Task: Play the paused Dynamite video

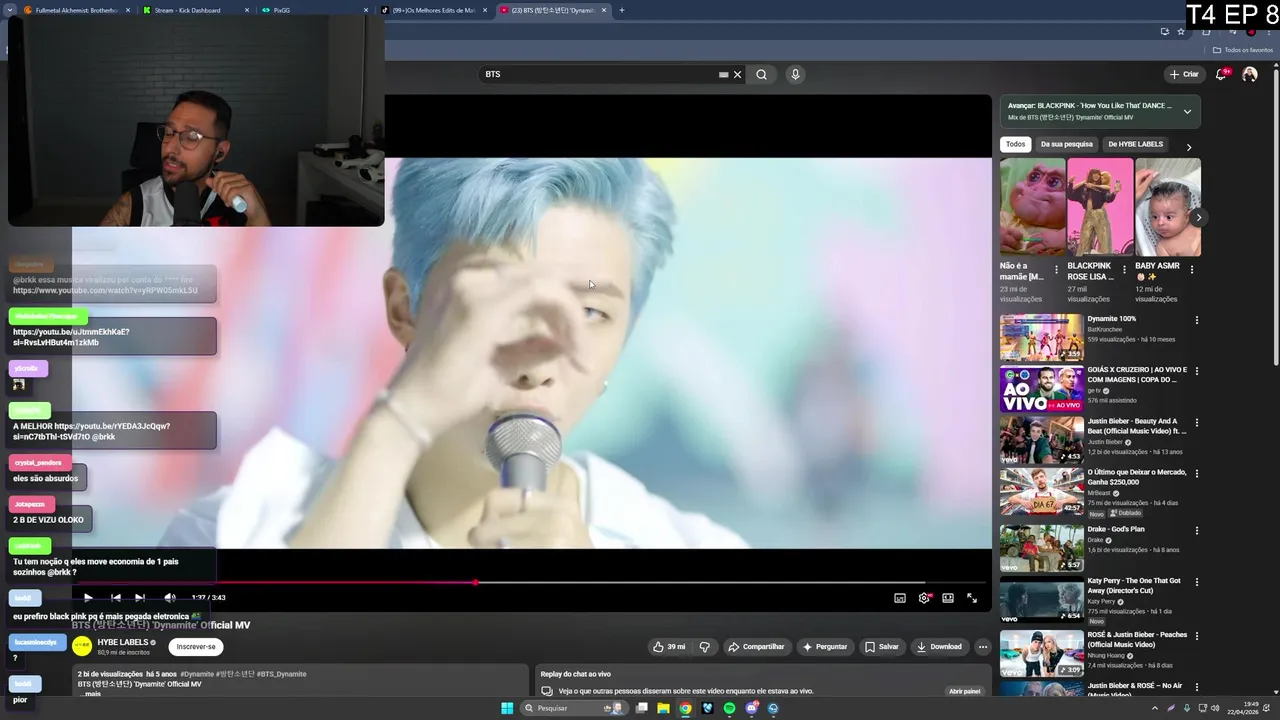Action: (88, 598)
